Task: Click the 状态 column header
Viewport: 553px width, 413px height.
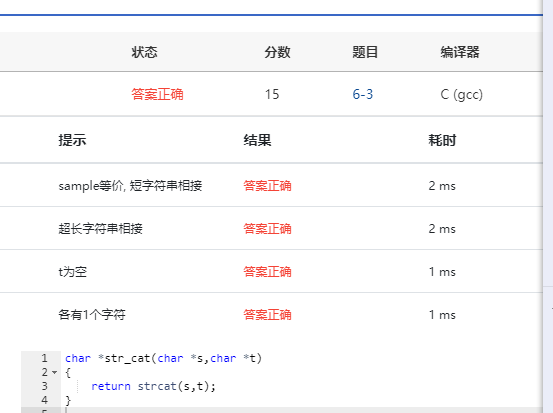Action: tap(144, 52)
